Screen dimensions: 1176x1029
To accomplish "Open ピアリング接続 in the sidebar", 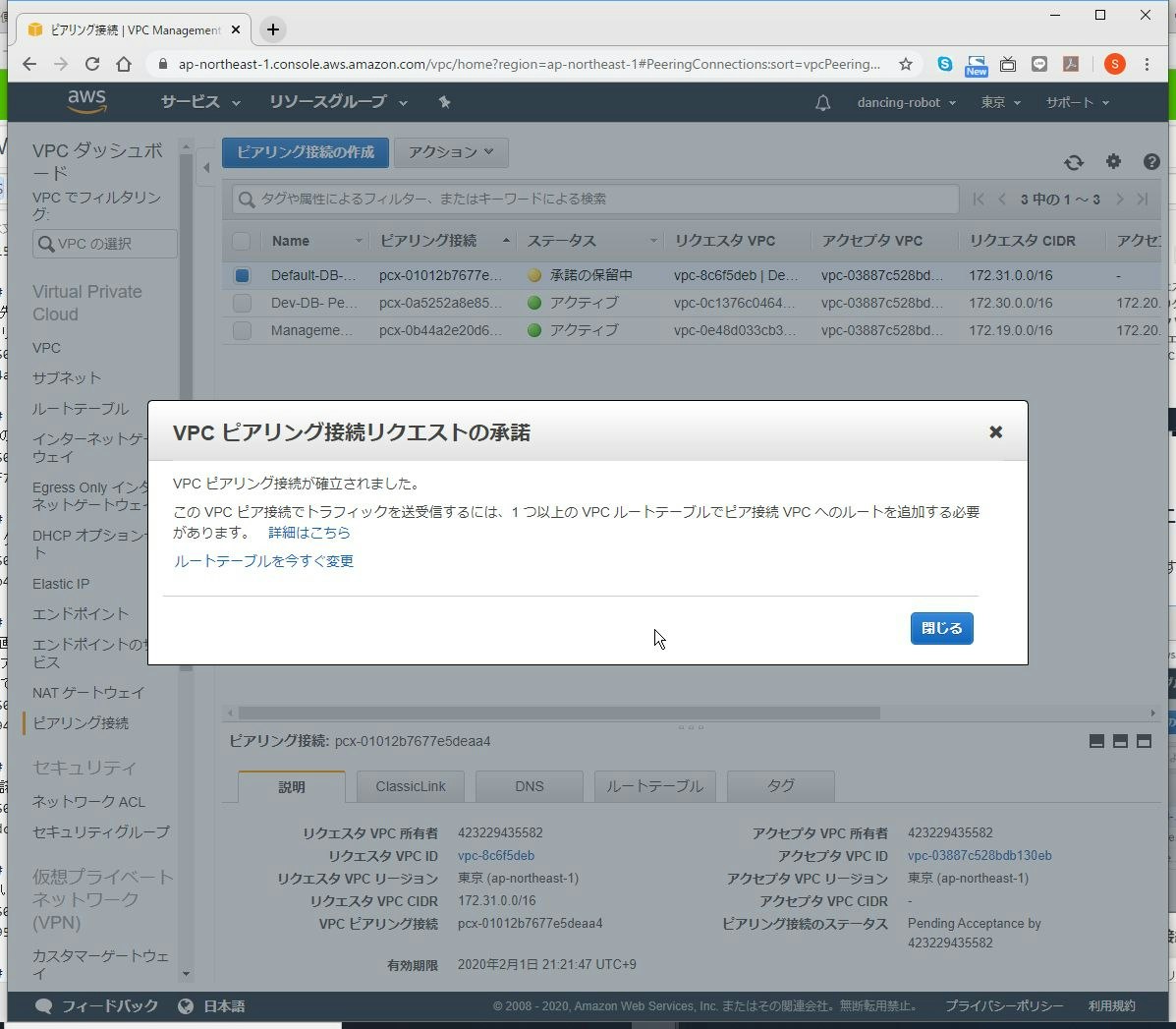I will click(x=81, y=723).
